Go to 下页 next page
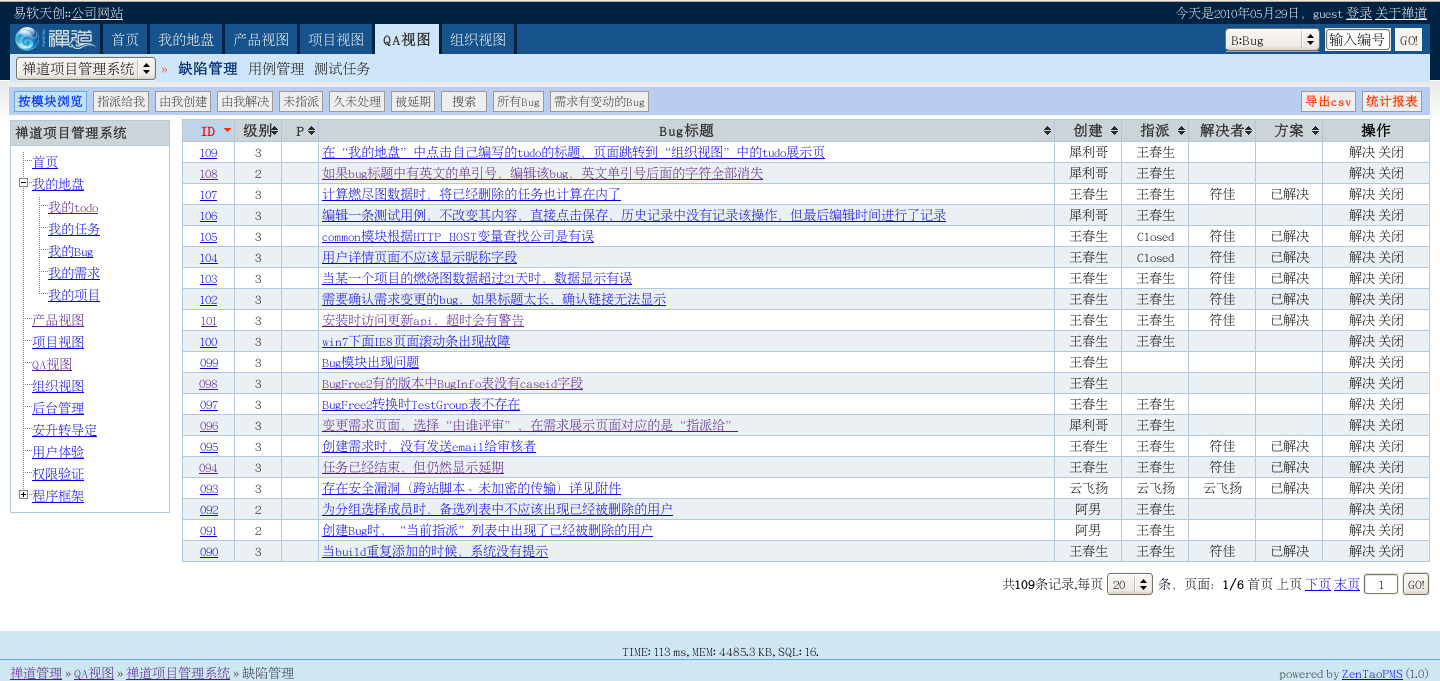Viewport: 1440px width, 681px height. [x=1318, y=584]
